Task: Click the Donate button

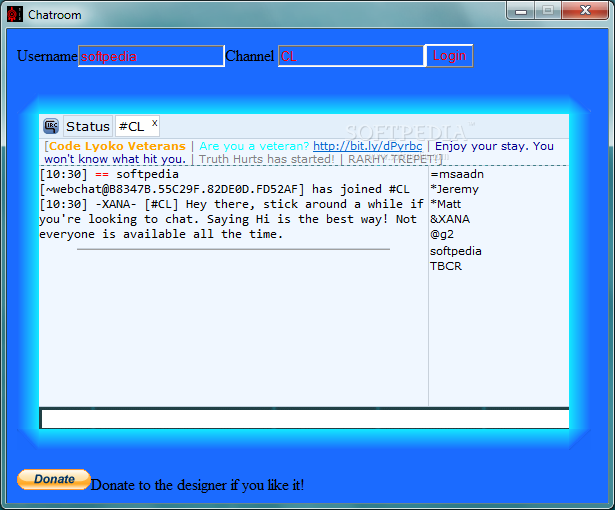Action: pyautogui.click(x=54, y=479)
